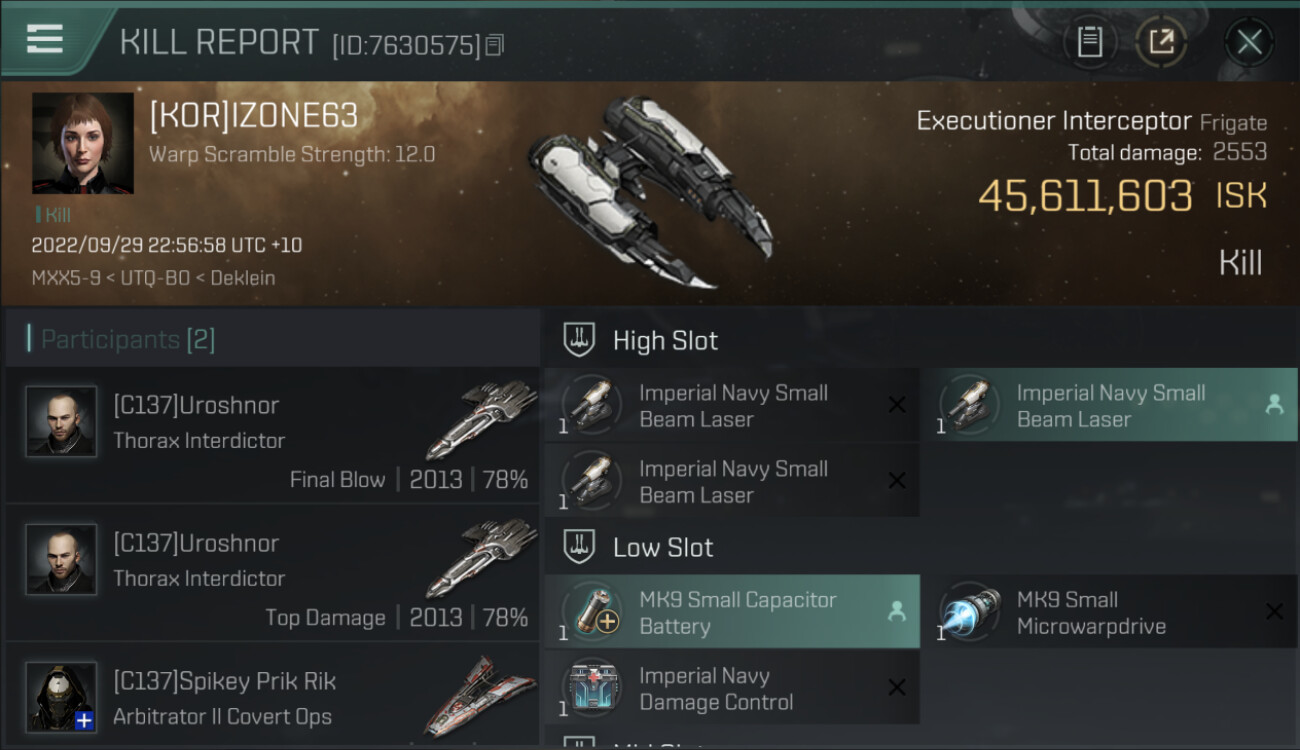Click the MK9 Small Capacitor Battery icon

point(592,612)
